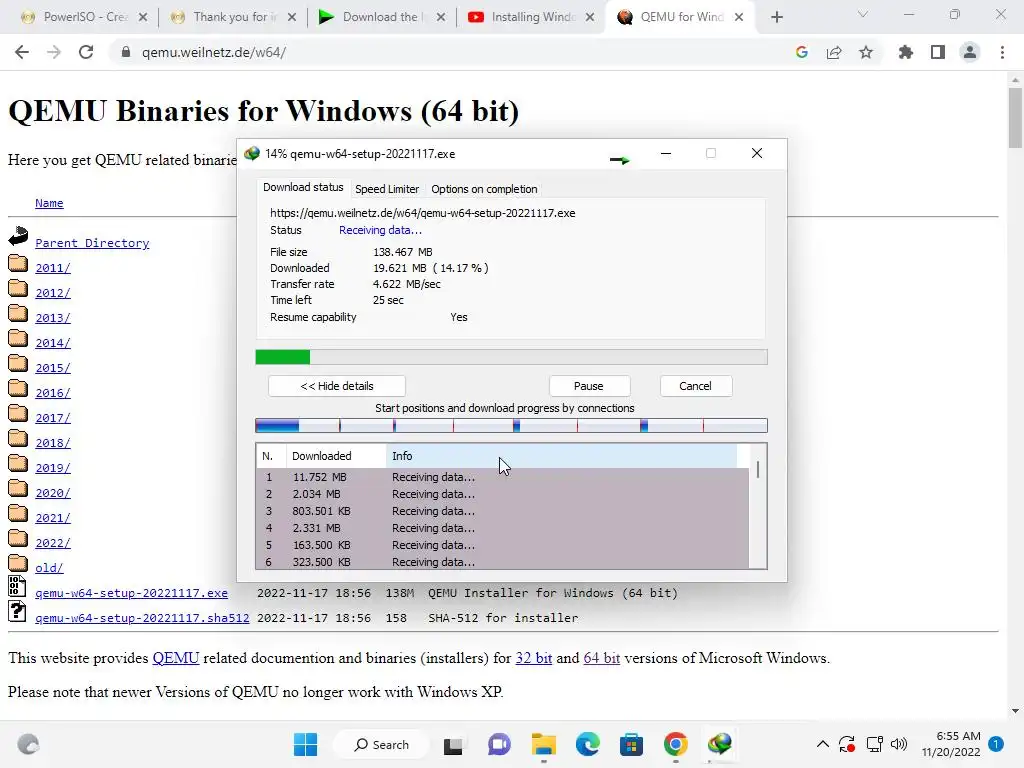Viewport: 1024px width, 768px height.
Task: Click the Info column header
Action: coord(562,456)
